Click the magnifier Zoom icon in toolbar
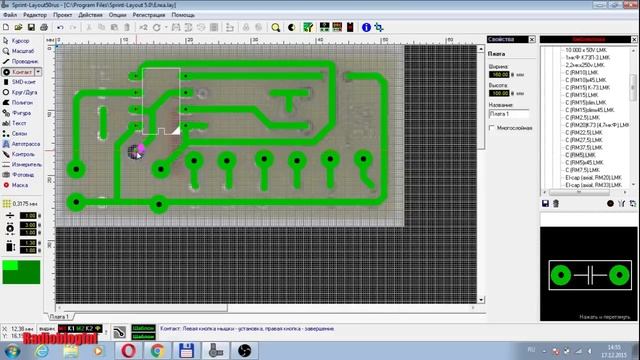The width and height of the screenshot is (640, 360). (276, 27)
